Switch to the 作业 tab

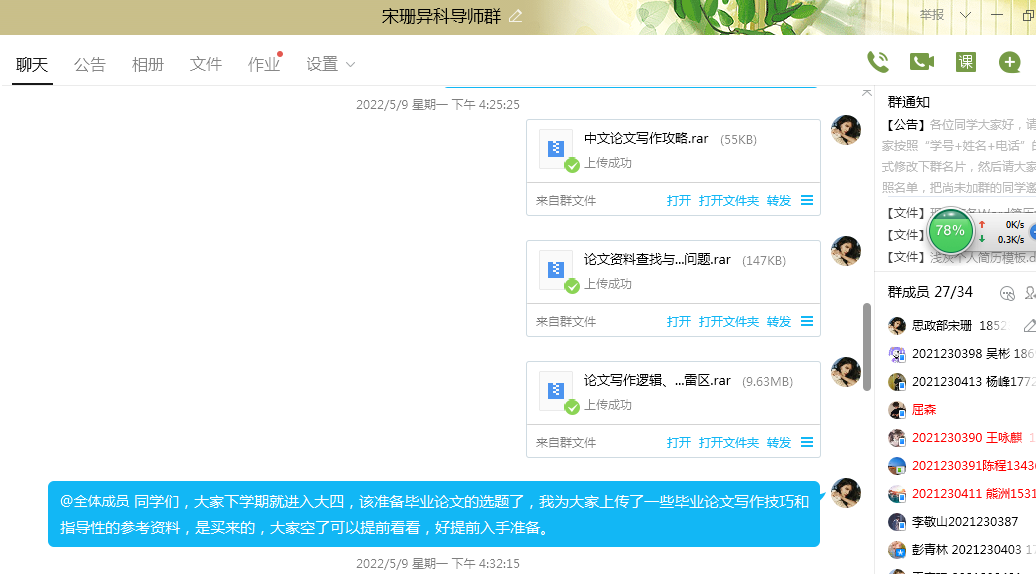tap(264, 64)
